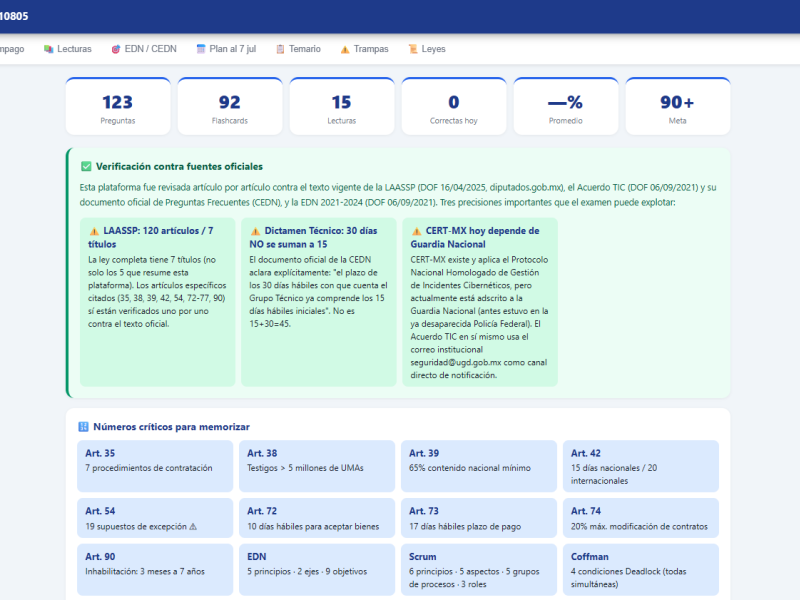Open the Art. 42 días nacionales card

[641, 466]
